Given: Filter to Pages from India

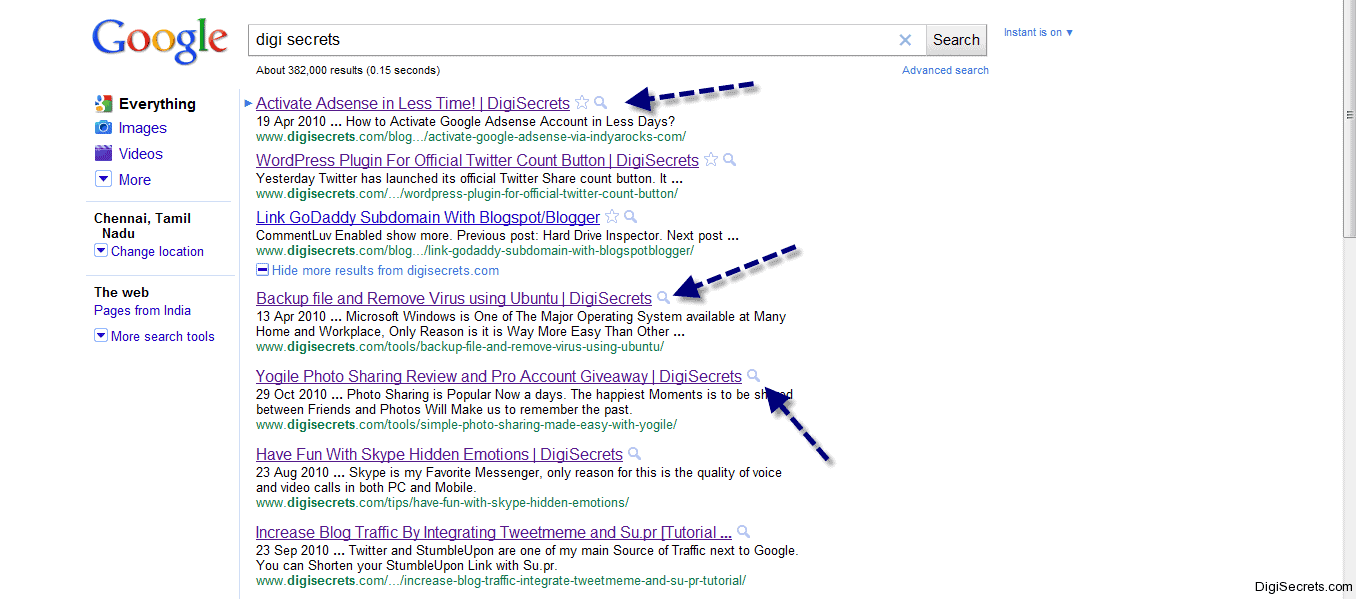Looking at the screenshot, I should 142,311.
